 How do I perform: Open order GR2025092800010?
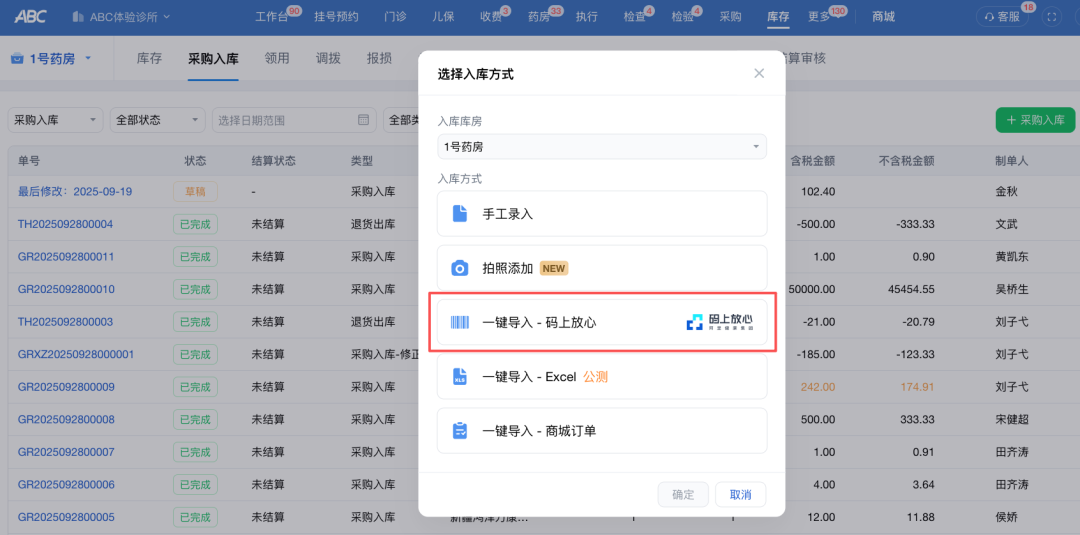tap(66, 289)
